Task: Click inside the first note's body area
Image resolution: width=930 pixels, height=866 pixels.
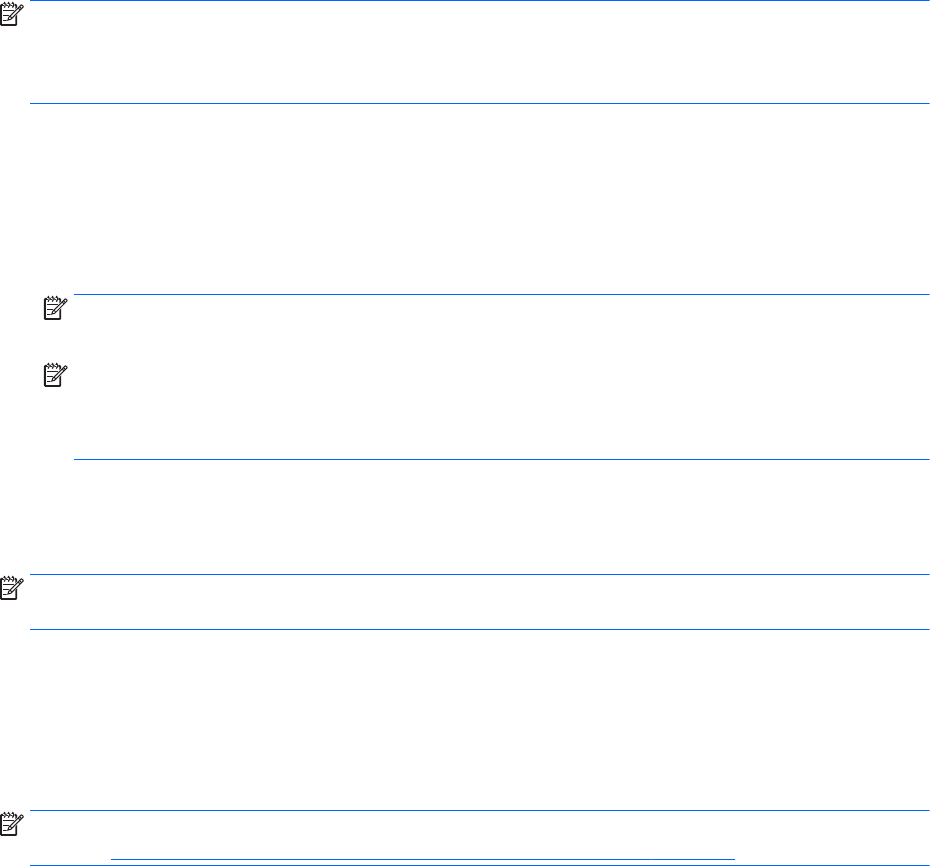Action: pyautogui.click(x=480, y=52)
